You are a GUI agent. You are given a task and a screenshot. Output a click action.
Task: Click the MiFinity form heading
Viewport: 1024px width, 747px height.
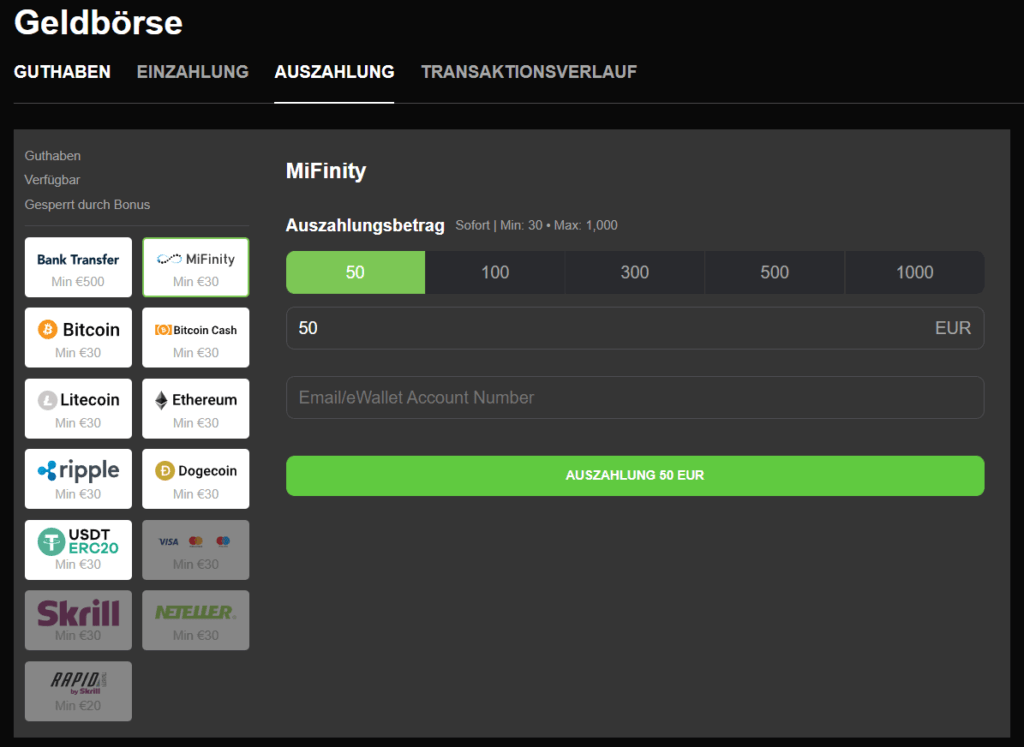[326, 171]
